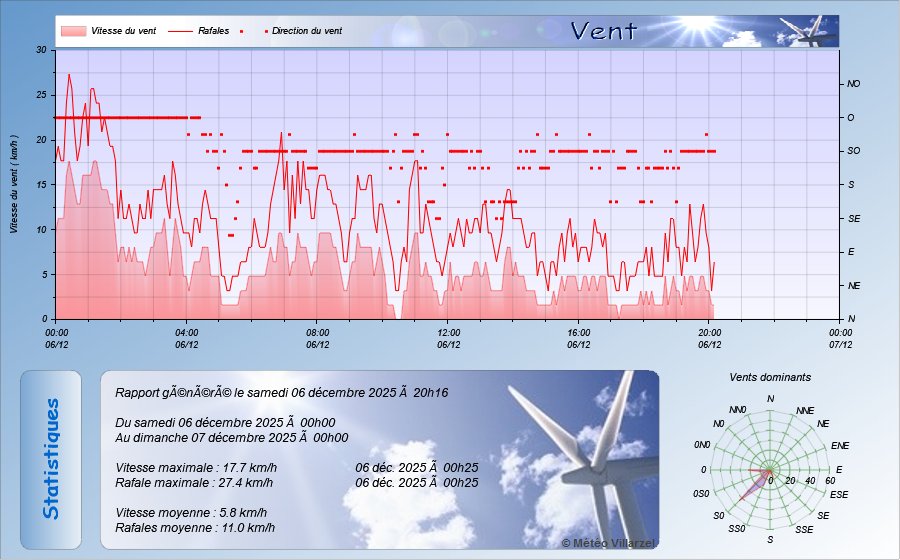Viewport: 900px width, 560px height.
Task: Open the Statistiques vertical tab
Action: tap(51, 459)
